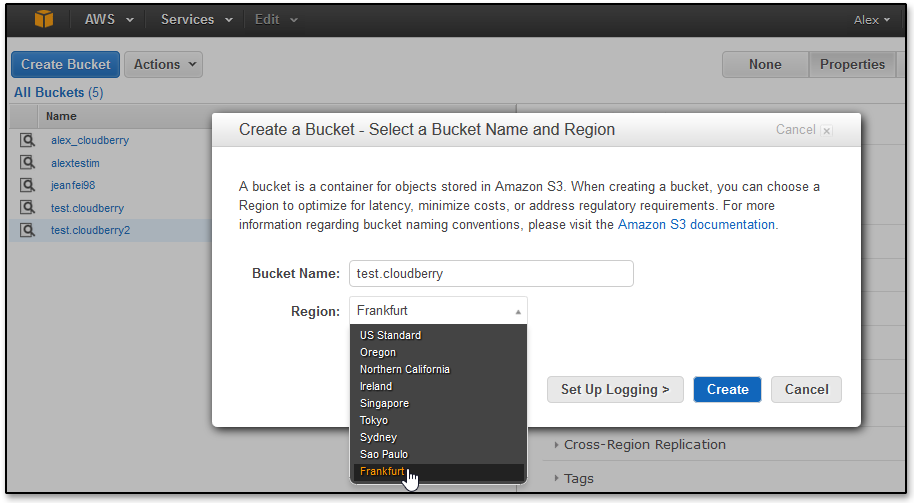
Task: Open the Actions dropdown button
Action: pos(163,64)
